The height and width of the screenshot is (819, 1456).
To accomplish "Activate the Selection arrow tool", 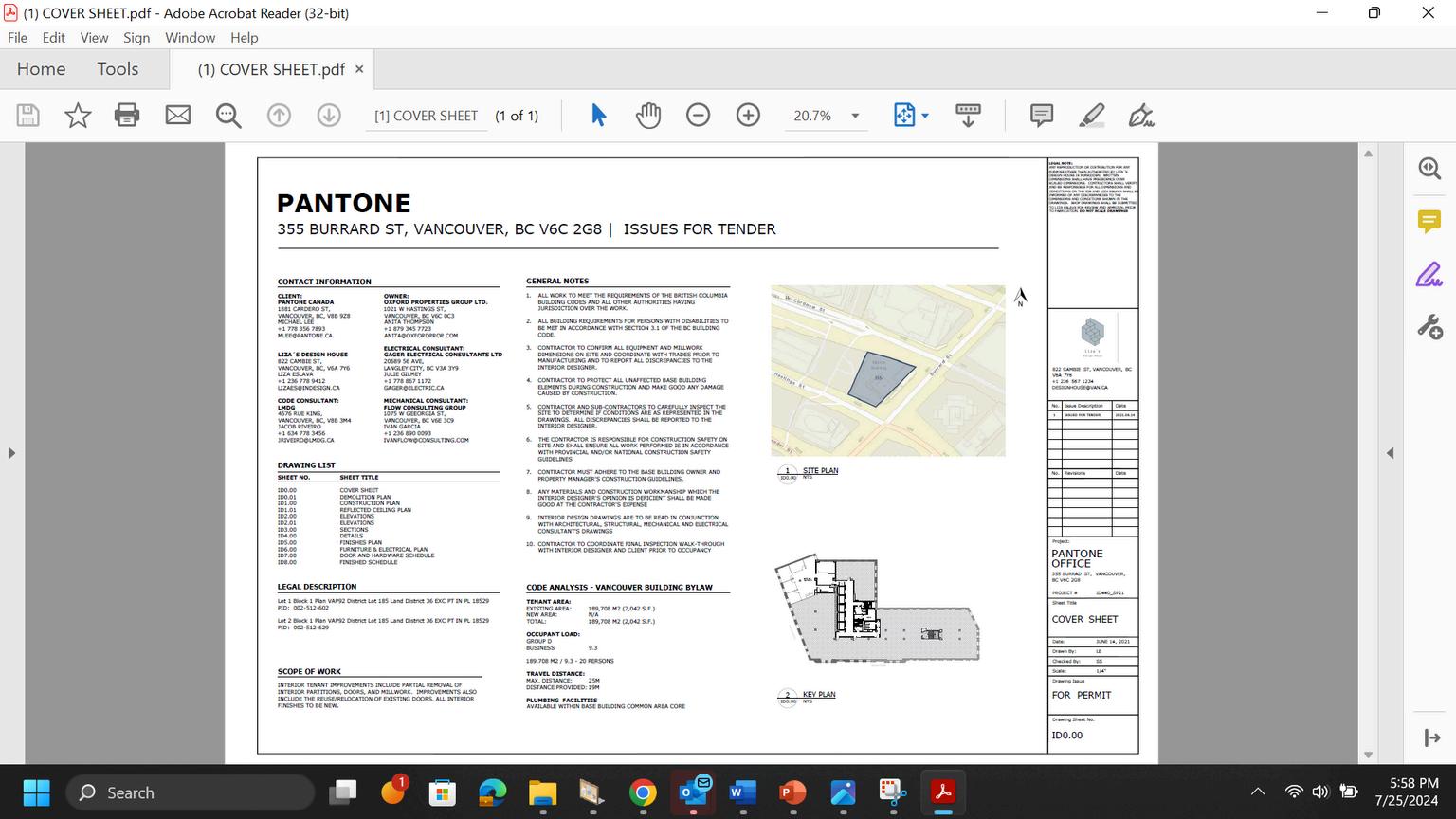I will tap(598, 116).
